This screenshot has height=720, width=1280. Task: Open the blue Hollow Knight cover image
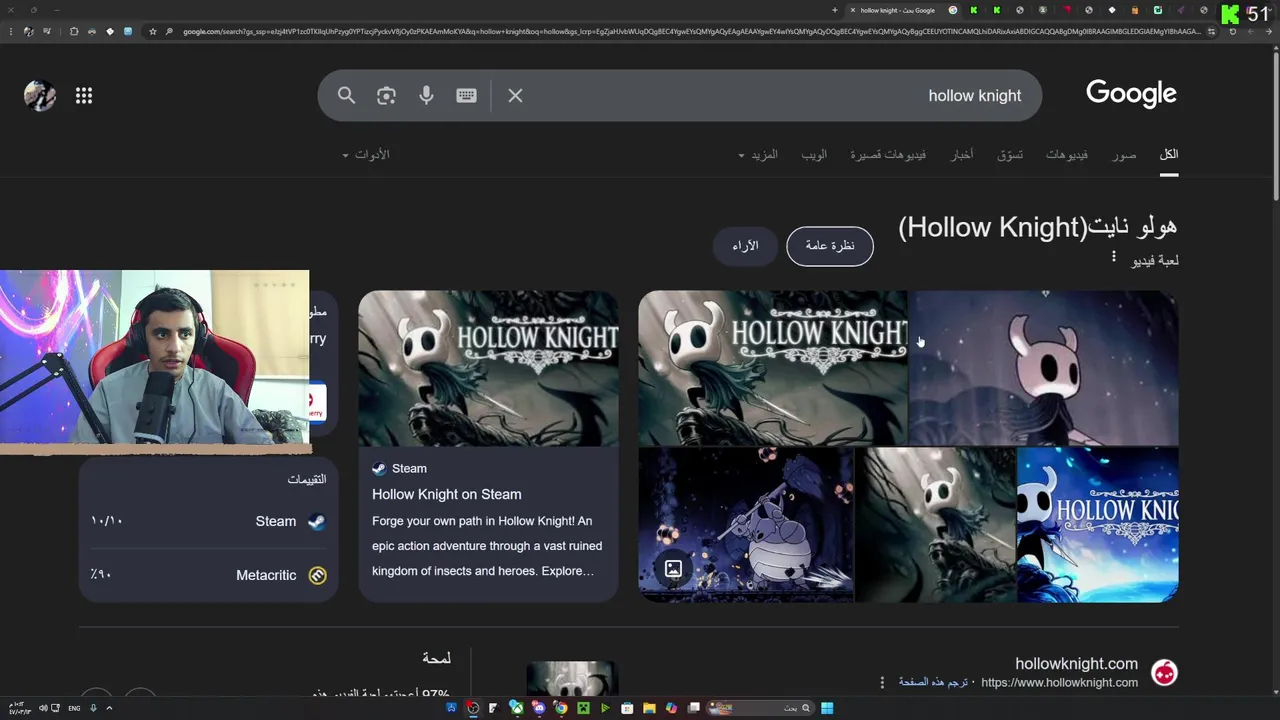[x=1098, y=524]
